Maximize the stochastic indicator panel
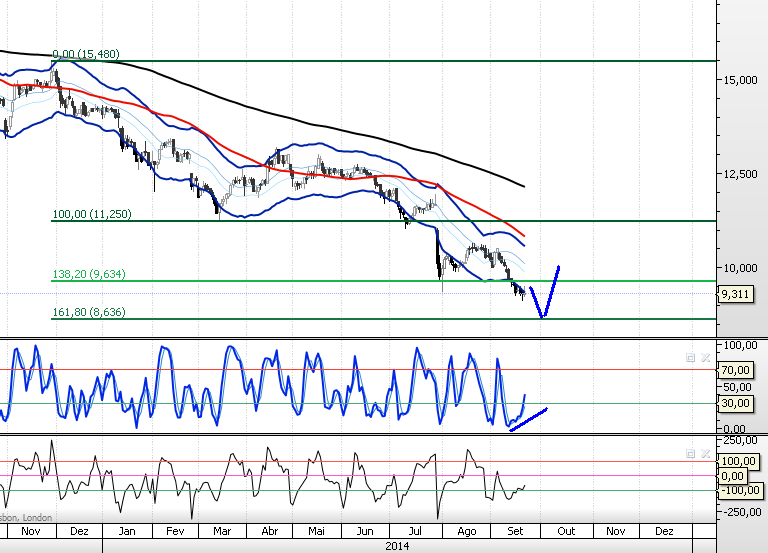Image resolution: width=768 pixels, height=553 pixels. (x=691, y=358)
